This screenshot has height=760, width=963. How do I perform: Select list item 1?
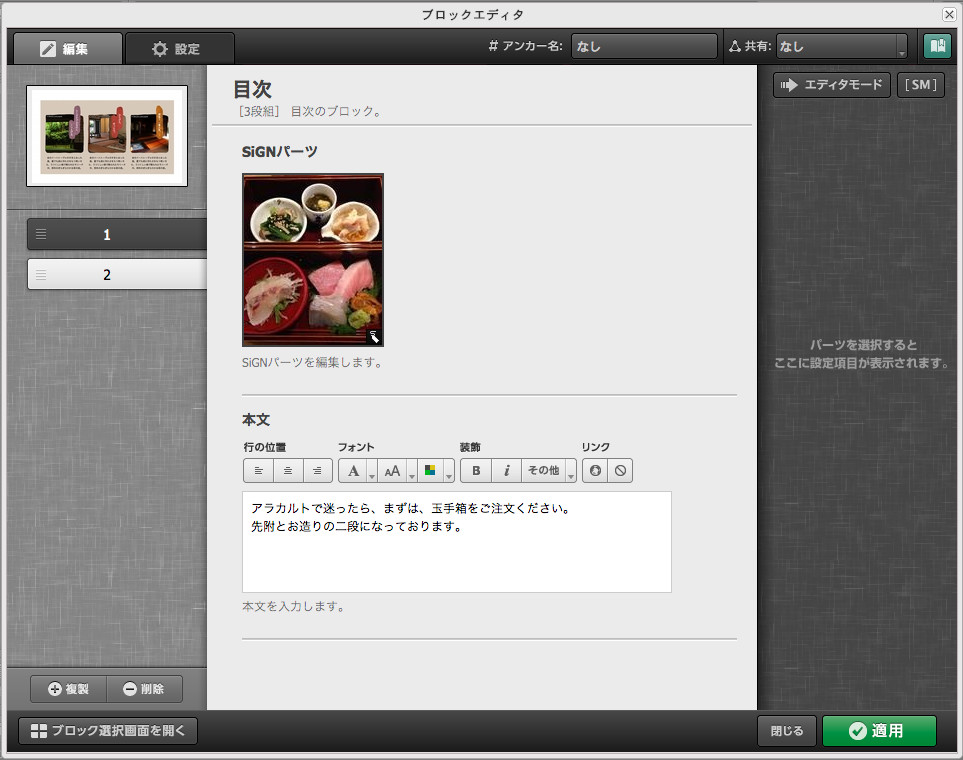coord(117,235)
